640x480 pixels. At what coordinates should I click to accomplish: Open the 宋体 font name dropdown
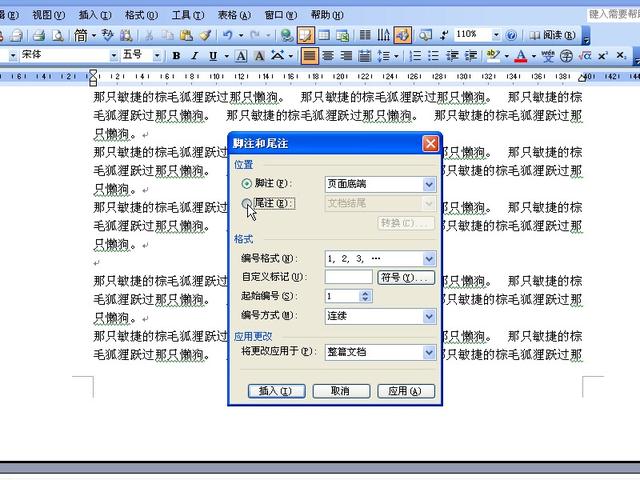tap(114, 56)
